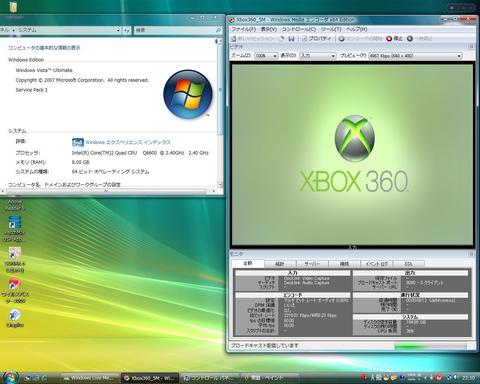This screenshot has height=384, width=480.
Task: Click the Windows Start orb
Action: 10,377
